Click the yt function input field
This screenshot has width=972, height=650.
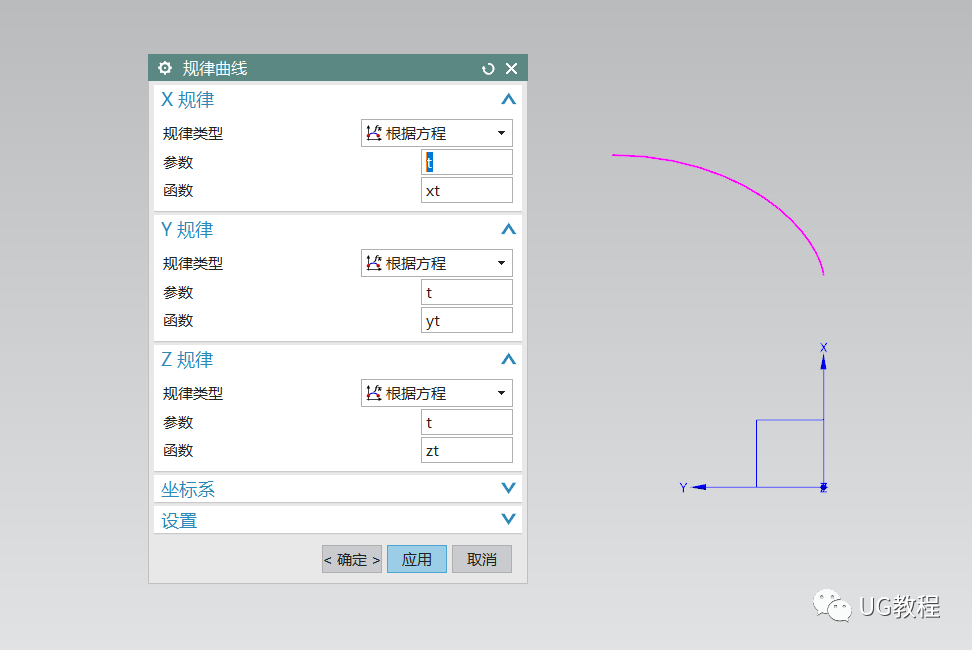[466, 320]
